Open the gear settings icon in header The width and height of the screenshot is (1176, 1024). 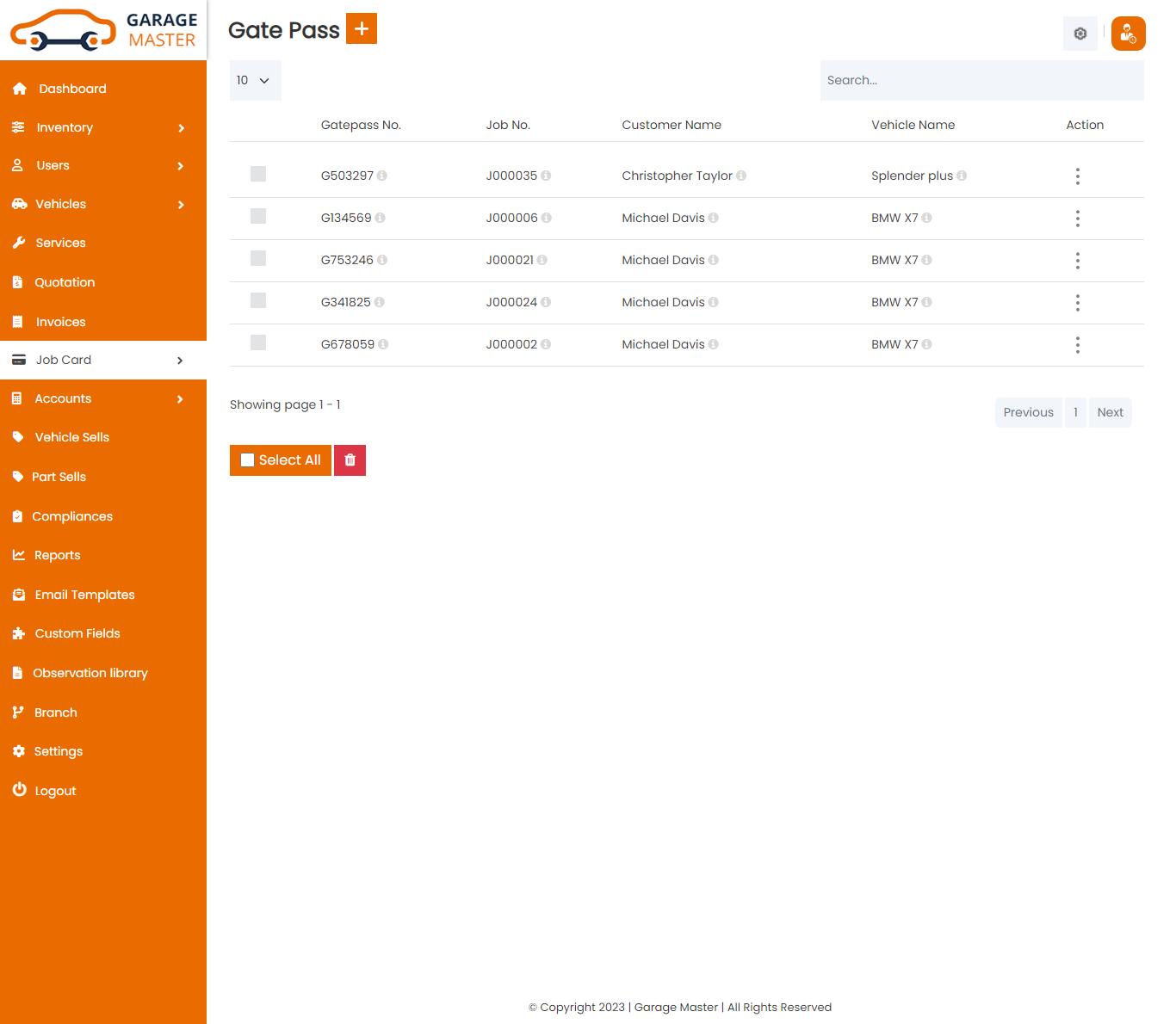(1080, 34)
